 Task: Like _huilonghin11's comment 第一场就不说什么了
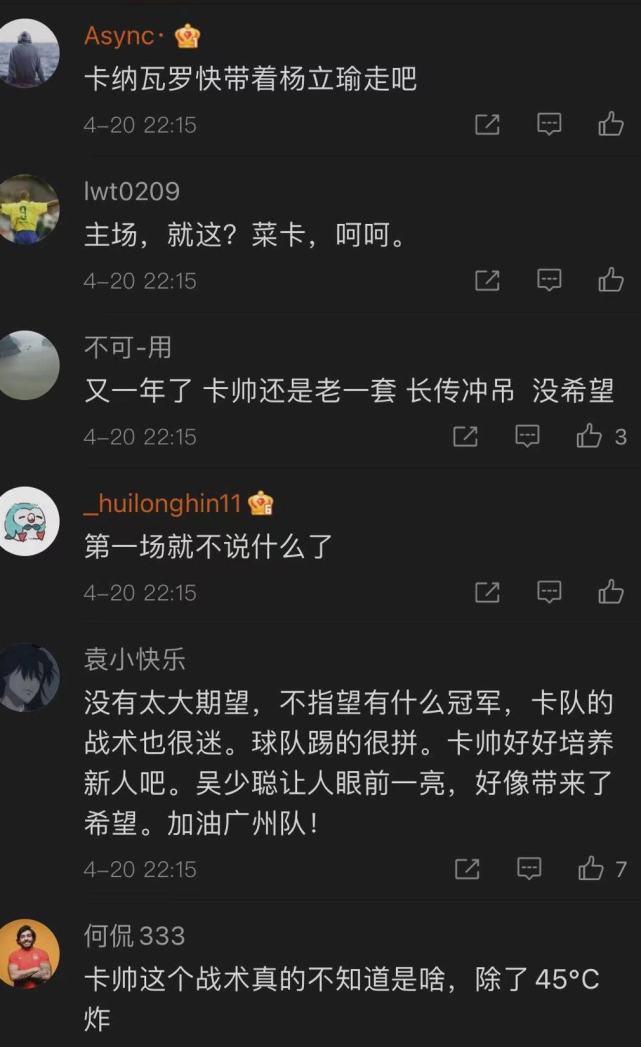click(610, 592)
